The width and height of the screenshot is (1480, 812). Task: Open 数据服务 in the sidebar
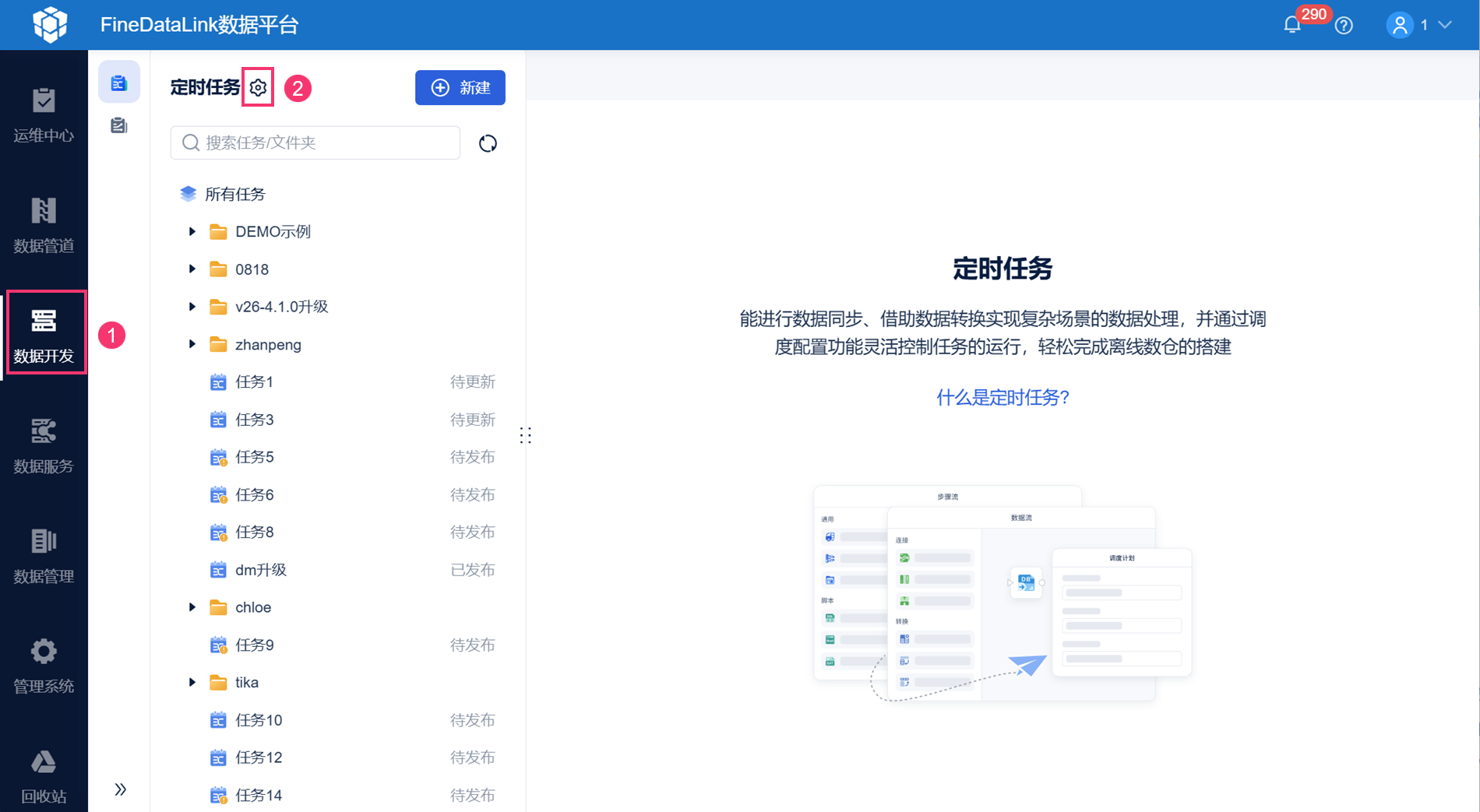click(x=44, y=445)
